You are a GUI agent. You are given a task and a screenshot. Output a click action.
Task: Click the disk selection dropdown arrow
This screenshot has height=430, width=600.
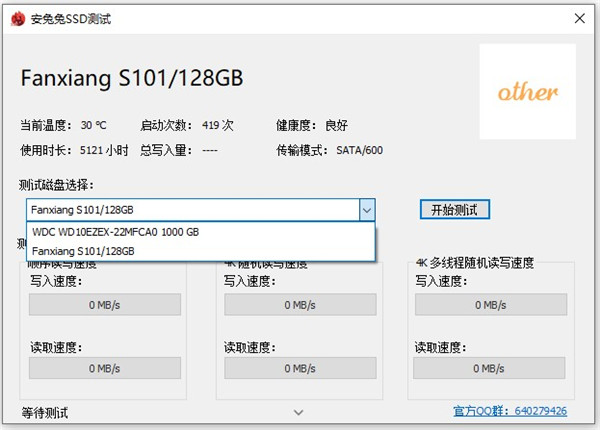point(367,210)
